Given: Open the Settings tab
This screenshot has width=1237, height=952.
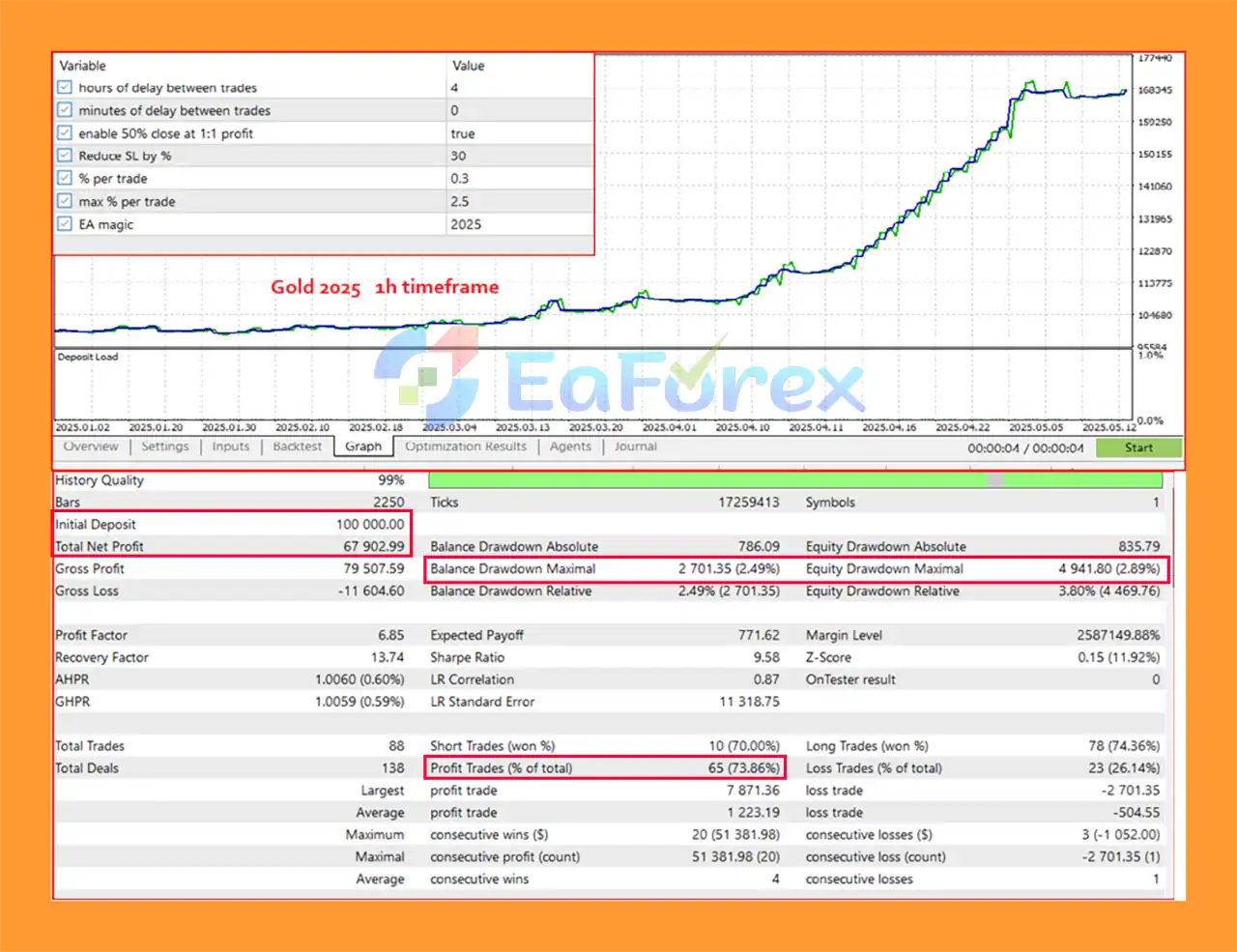Looking at the screenshot, I should pos(165,447).
